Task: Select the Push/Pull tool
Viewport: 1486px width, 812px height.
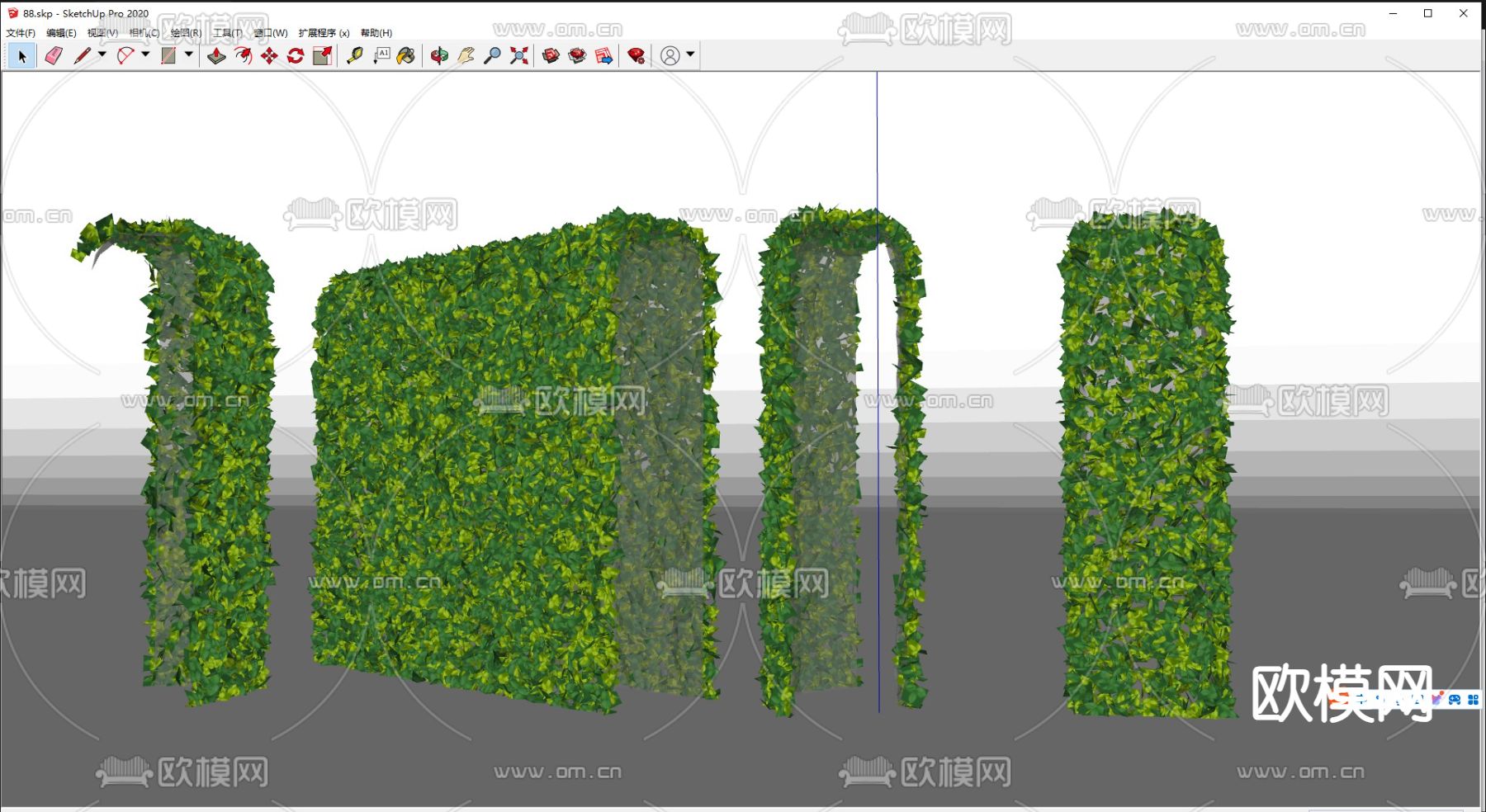Action: pos(218,55)
